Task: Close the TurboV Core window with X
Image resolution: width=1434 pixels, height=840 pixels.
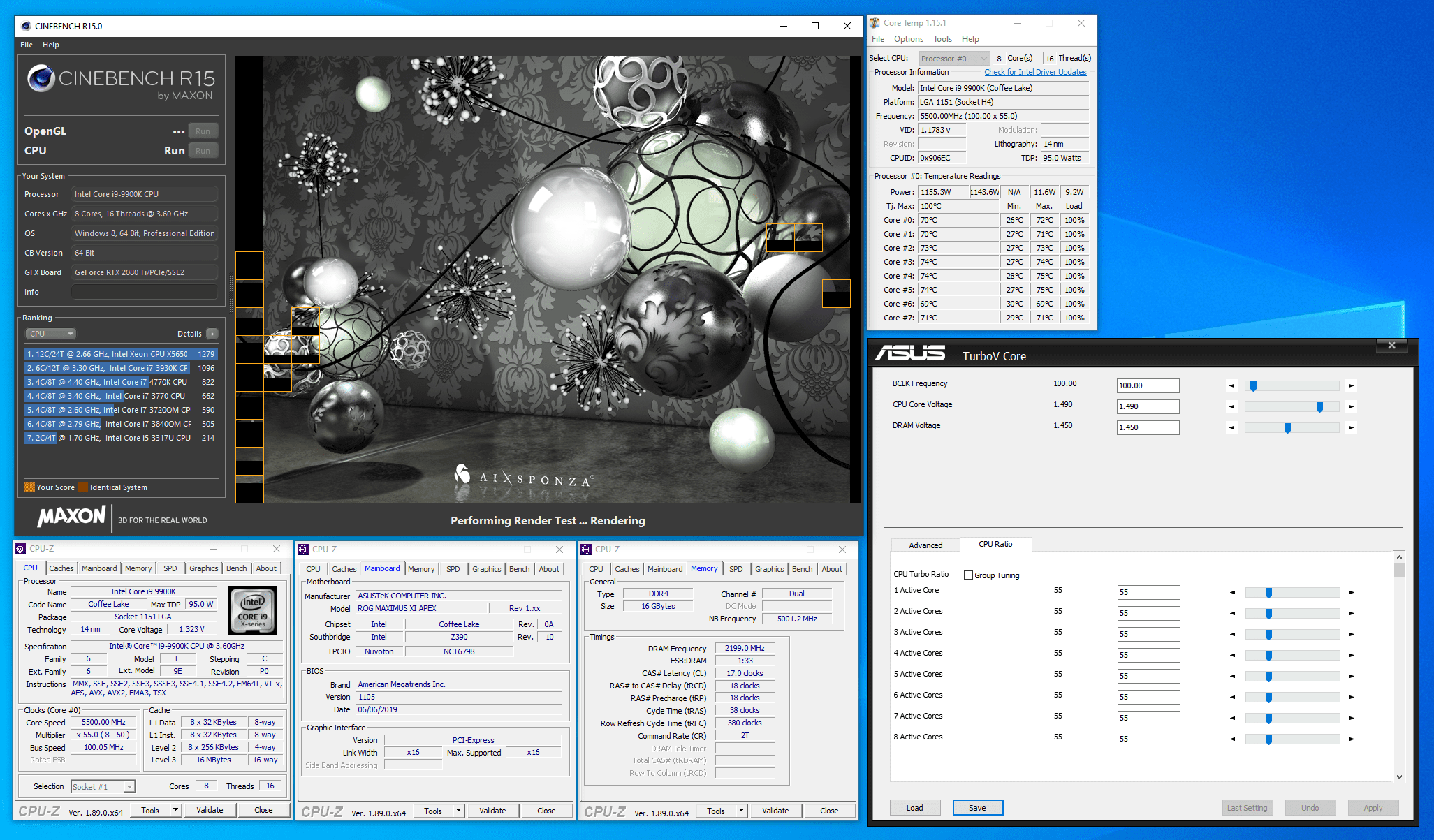Action: coord(1391,345)
